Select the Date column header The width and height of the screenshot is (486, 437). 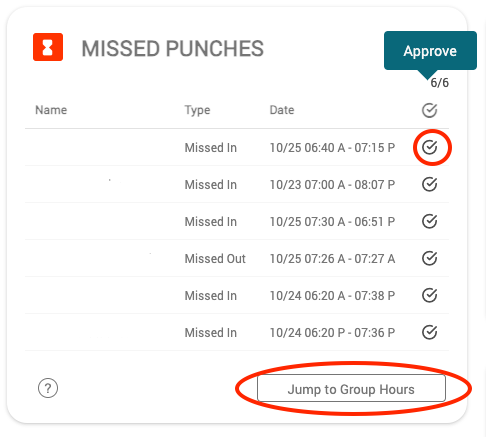(282, 110)
